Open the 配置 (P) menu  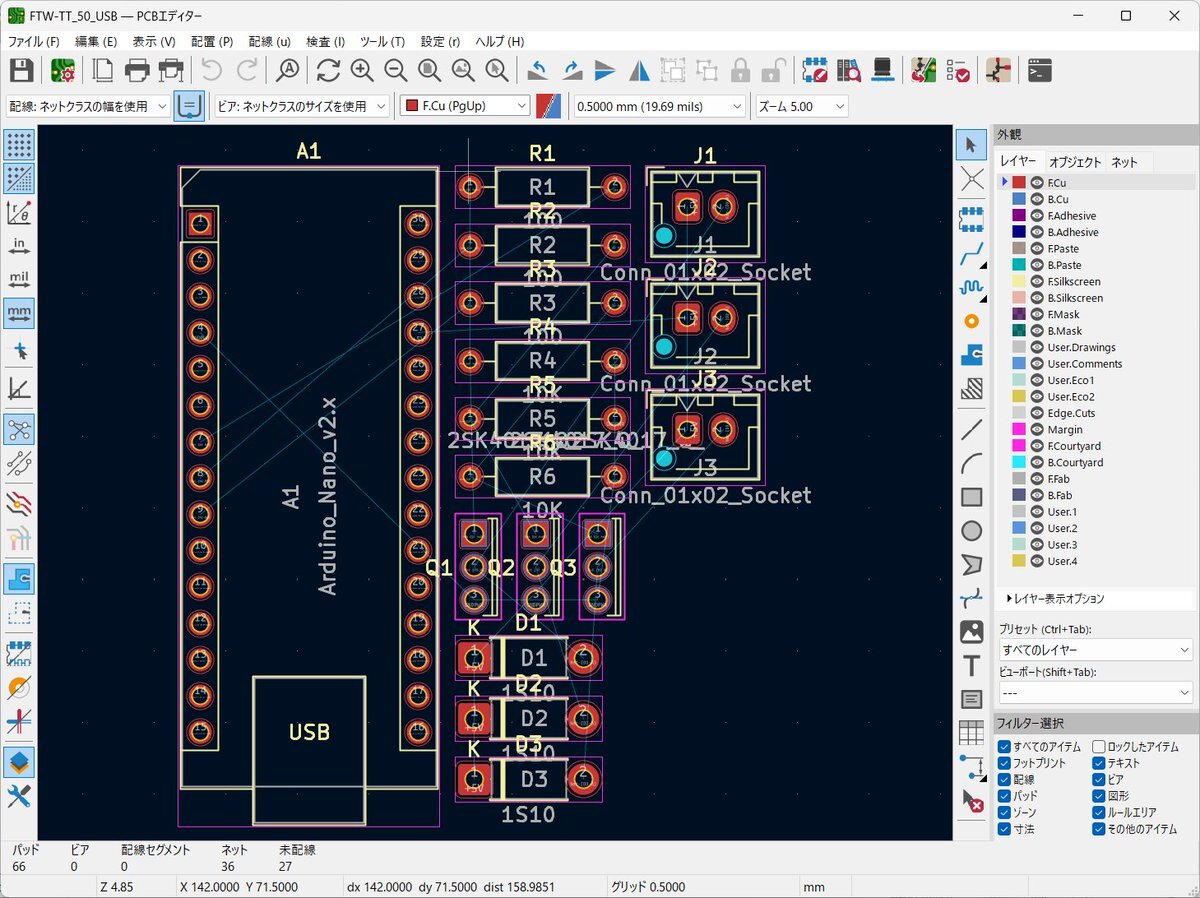[x=212, y=42]
